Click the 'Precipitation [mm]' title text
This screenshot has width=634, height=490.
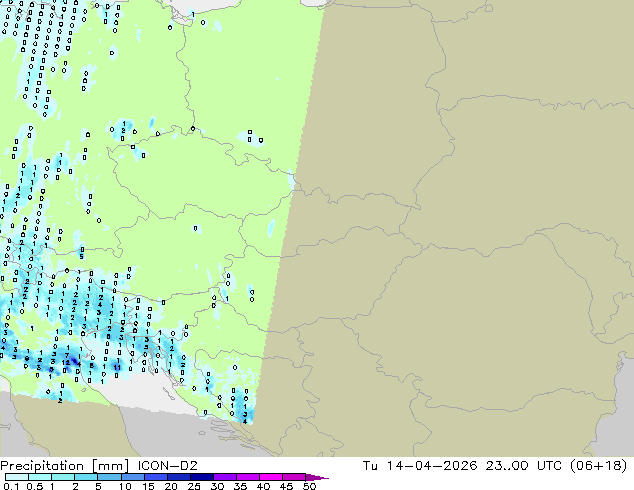click(x=65, y=466)
